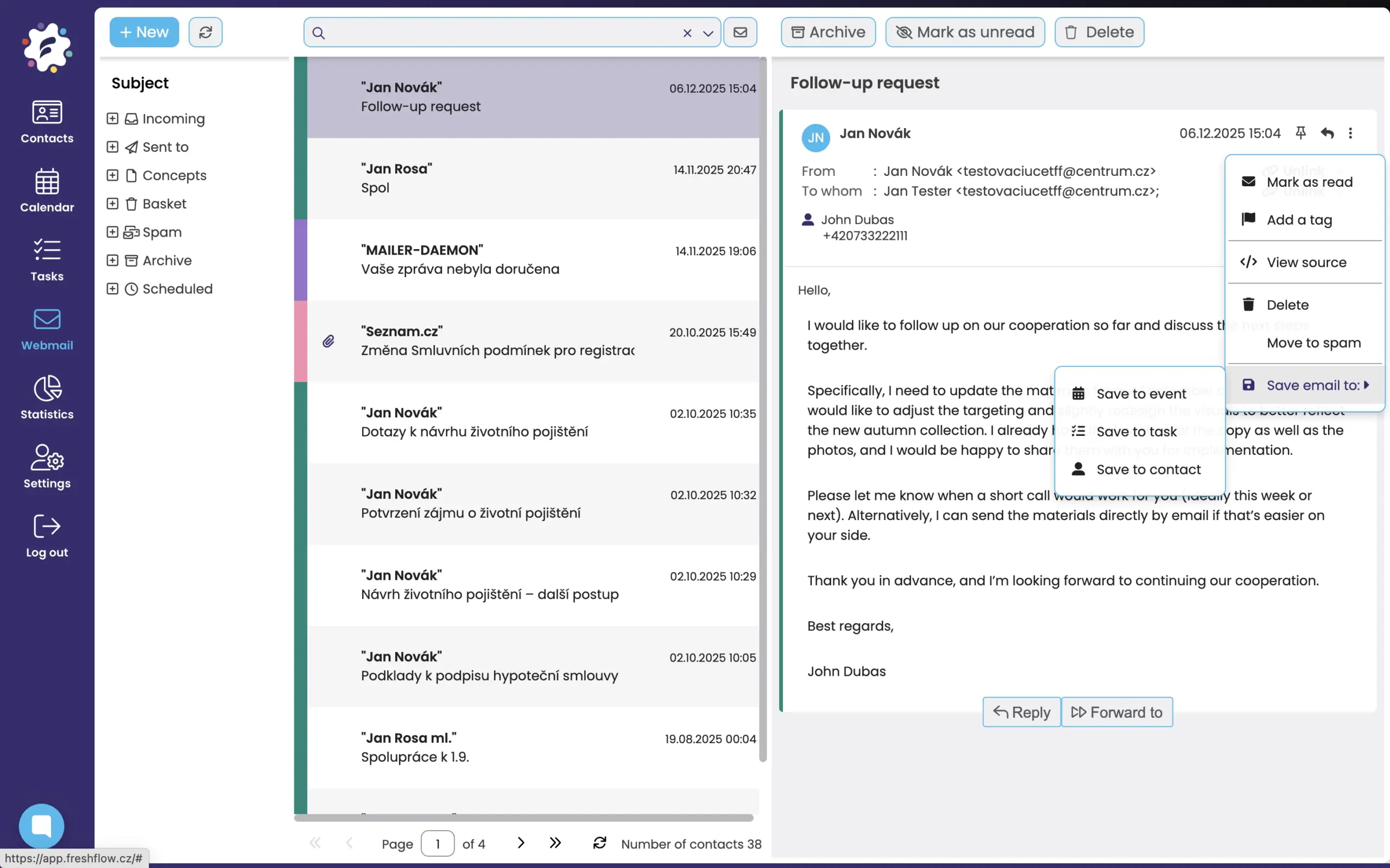
Task: Mark the email as unread in the toolbar
Action: coord(964,32)
